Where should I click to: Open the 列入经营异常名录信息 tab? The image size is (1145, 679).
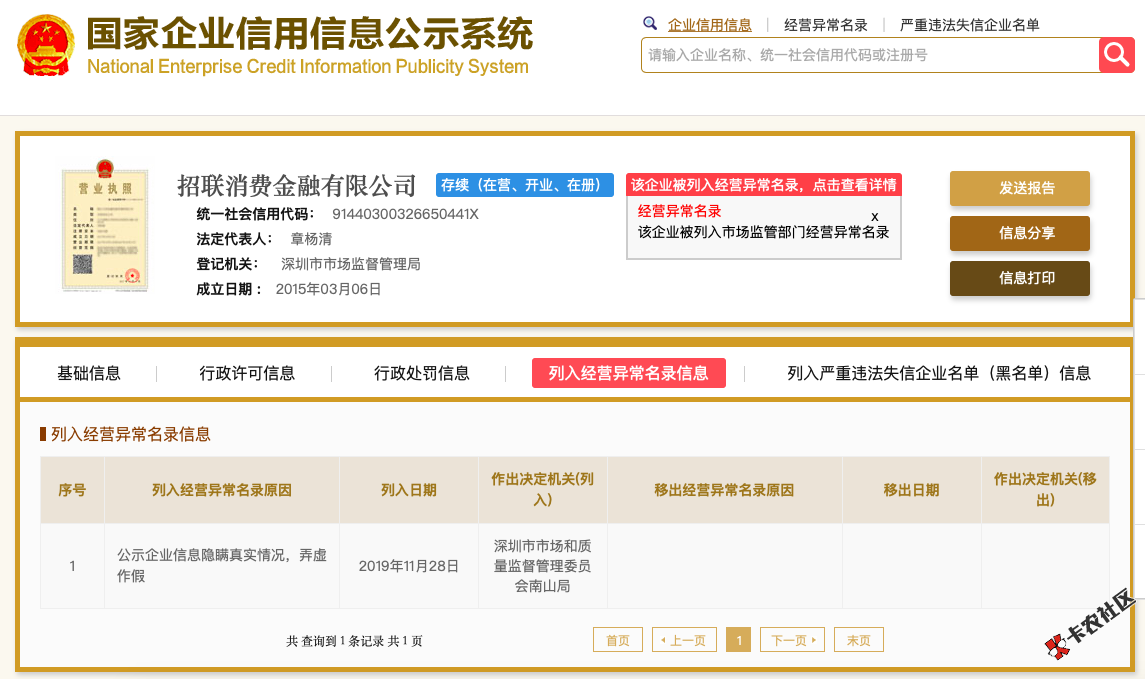pyautogui.click(x=629, y=373)
